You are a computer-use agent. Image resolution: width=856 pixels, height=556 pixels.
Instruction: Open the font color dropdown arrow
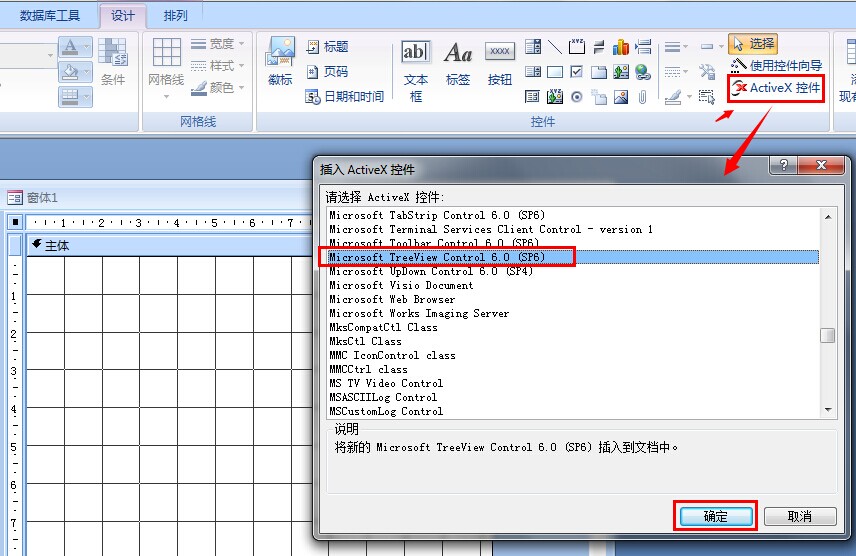86,48
